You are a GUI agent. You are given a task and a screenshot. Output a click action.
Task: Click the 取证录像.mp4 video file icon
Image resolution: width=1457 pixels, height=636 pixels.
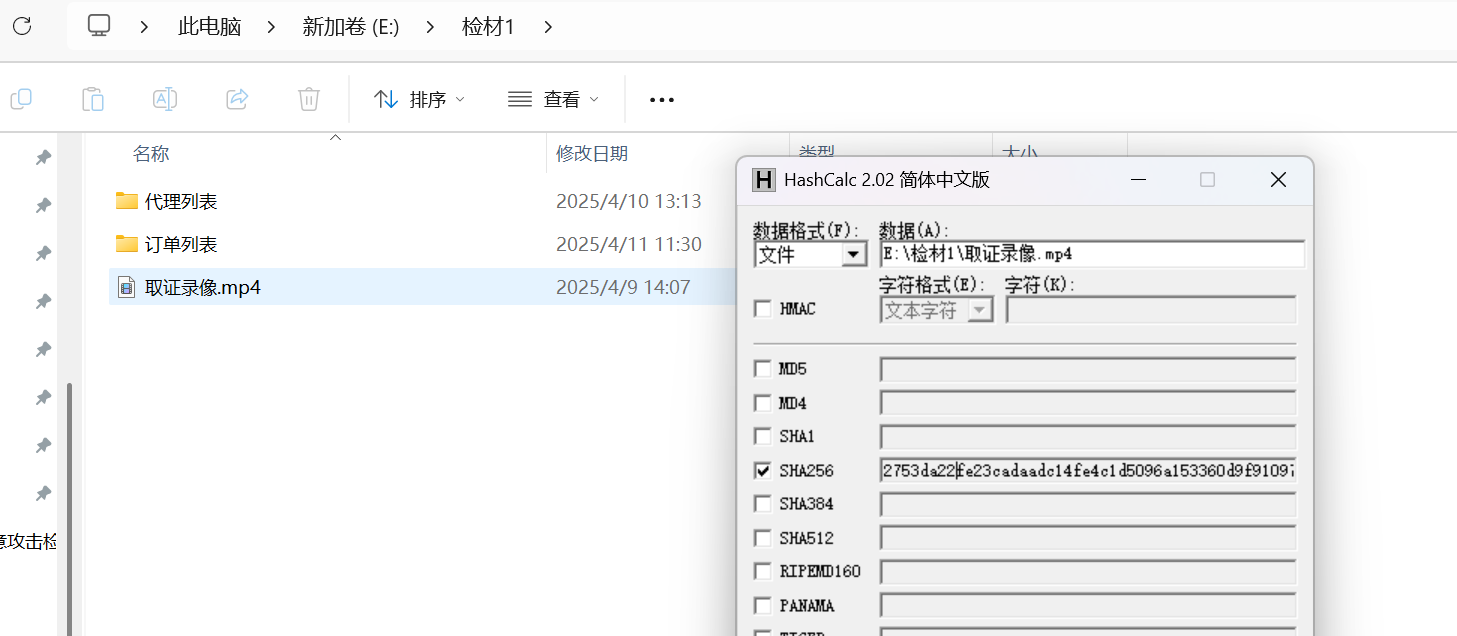126,288
